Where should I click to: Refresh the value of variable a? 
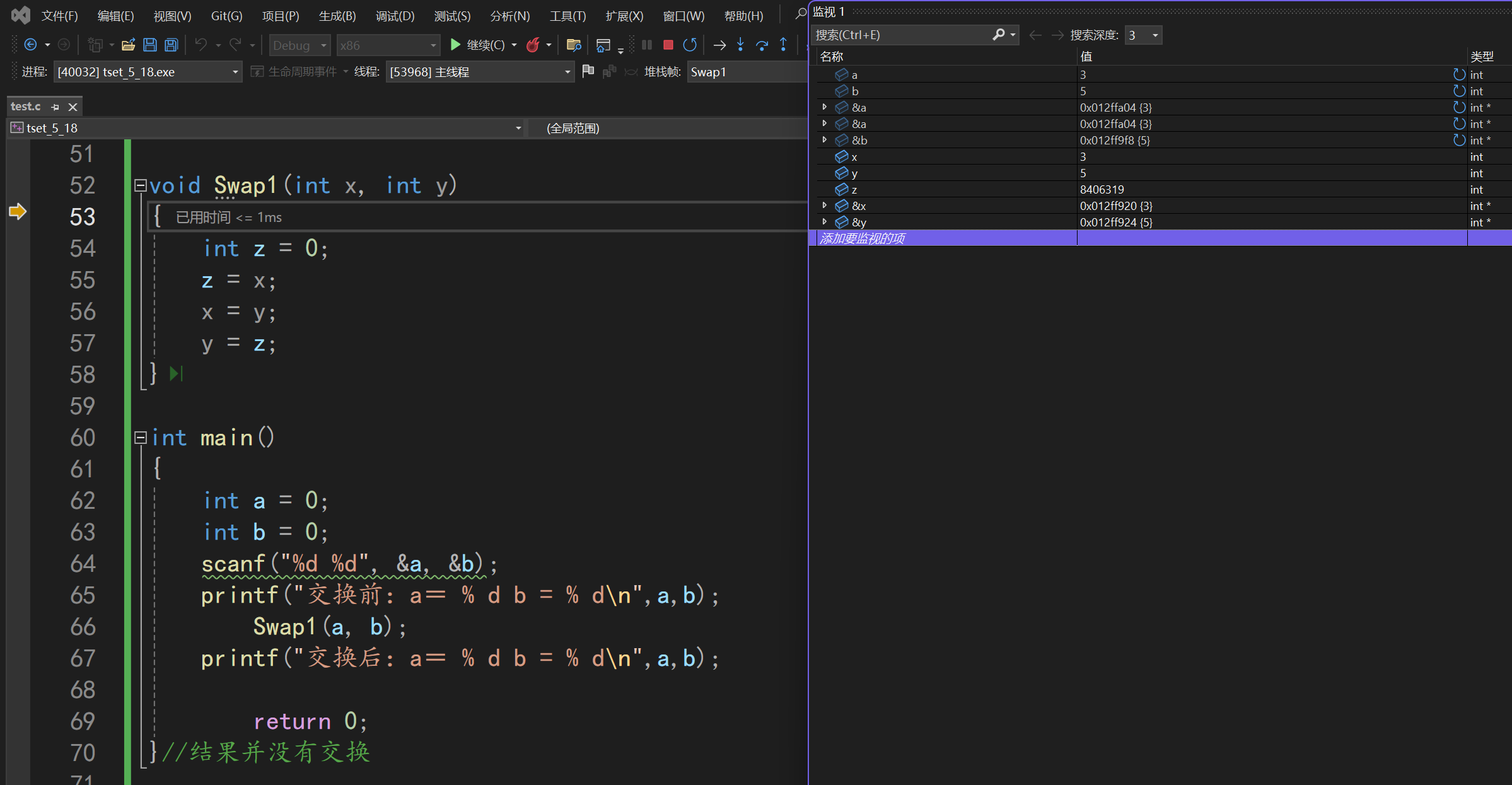coord(1459,74)
